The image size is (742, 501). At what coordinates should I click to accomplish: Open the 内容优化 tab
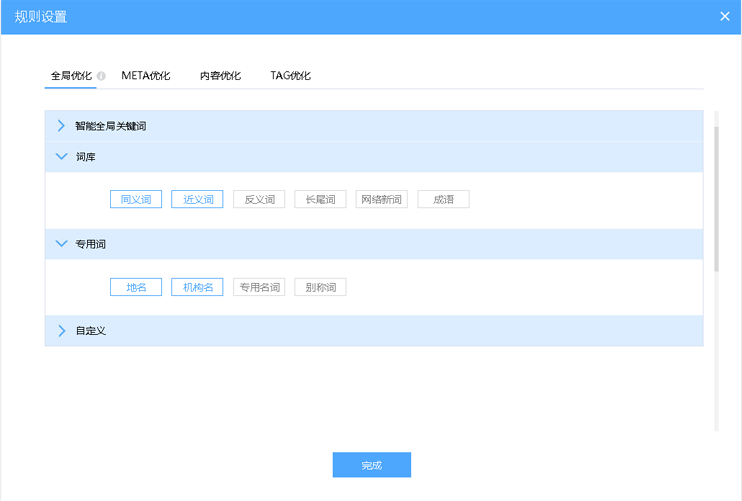point(220,76)
